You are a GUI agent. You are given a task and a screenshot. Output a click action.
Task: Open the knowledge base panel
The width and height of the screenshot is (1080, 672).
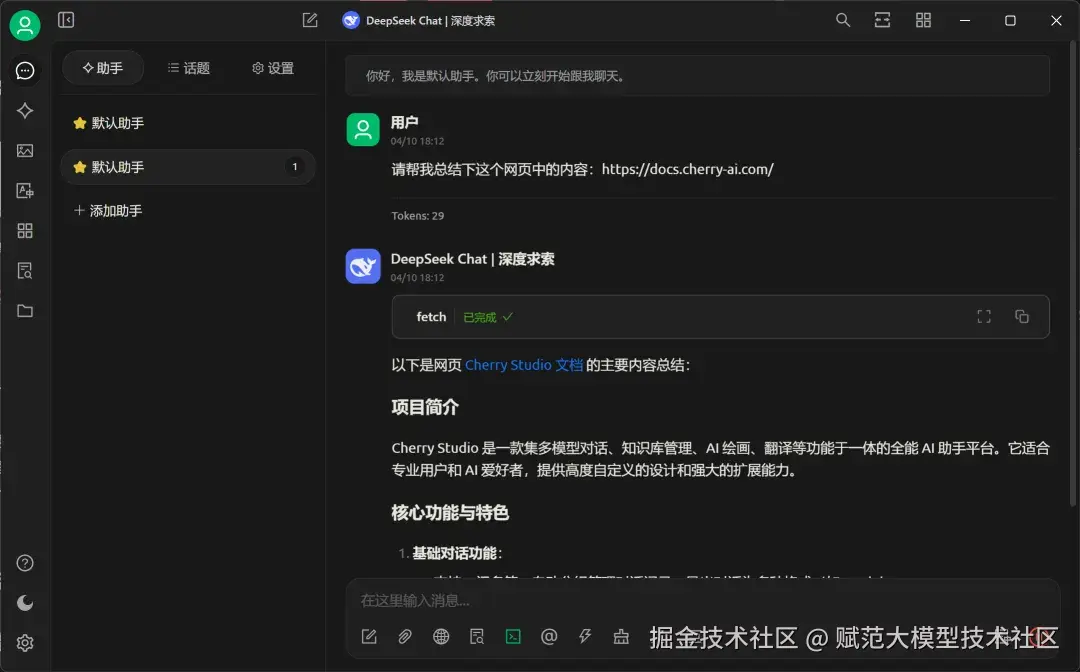[x=25, y=270]
